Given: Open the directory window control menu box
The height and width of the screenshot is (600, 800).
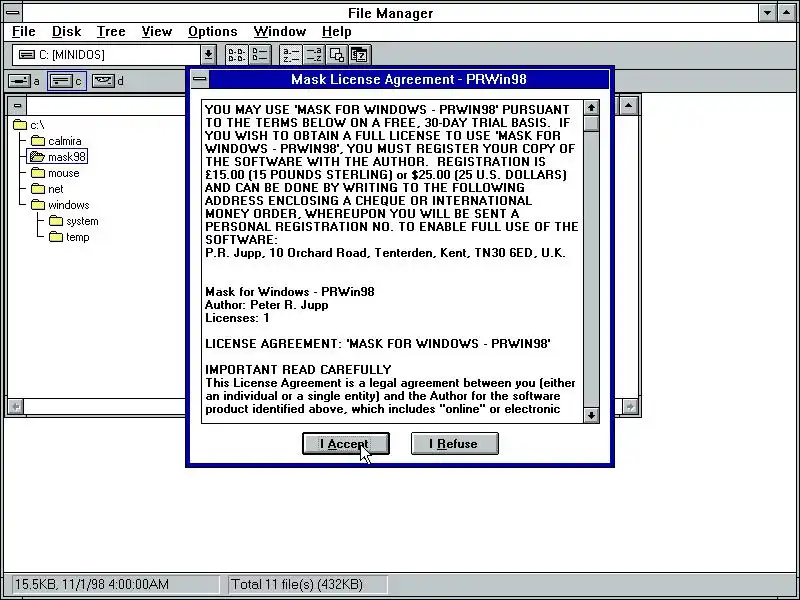Looking at the screenshot, I should [17, 106].
